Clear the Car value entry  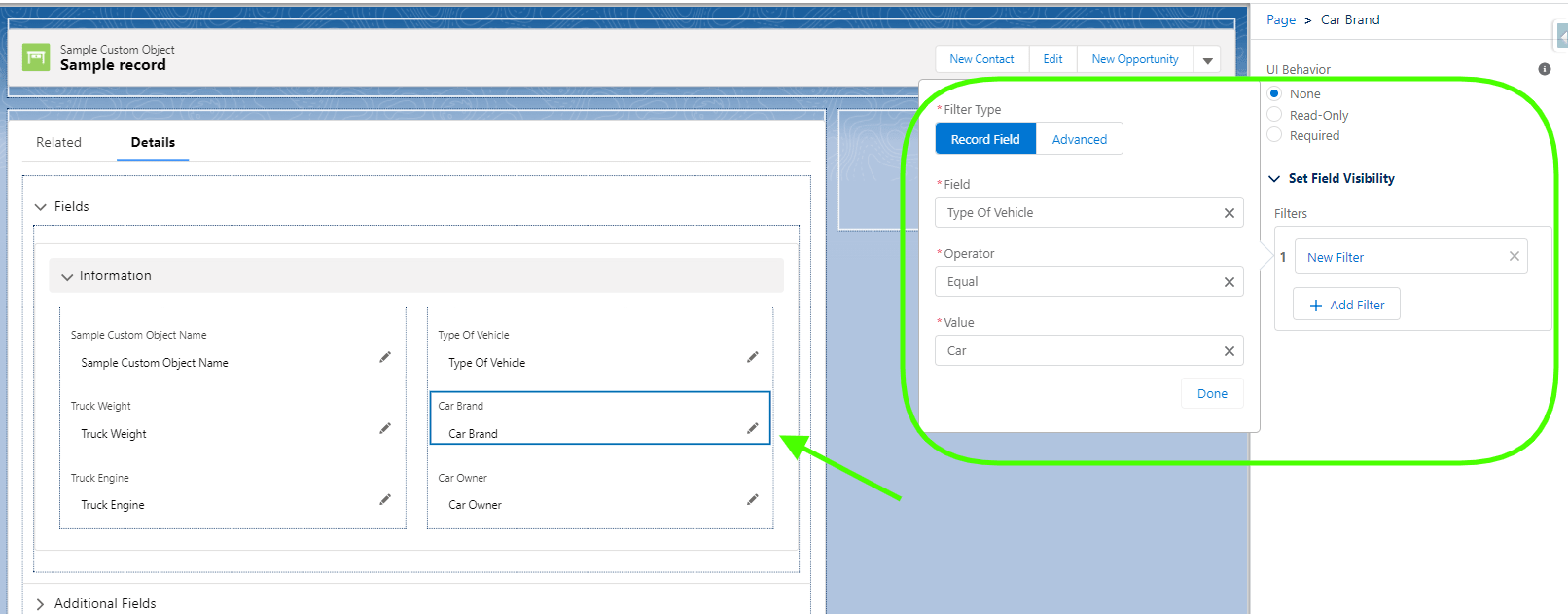pos(1229,351)
